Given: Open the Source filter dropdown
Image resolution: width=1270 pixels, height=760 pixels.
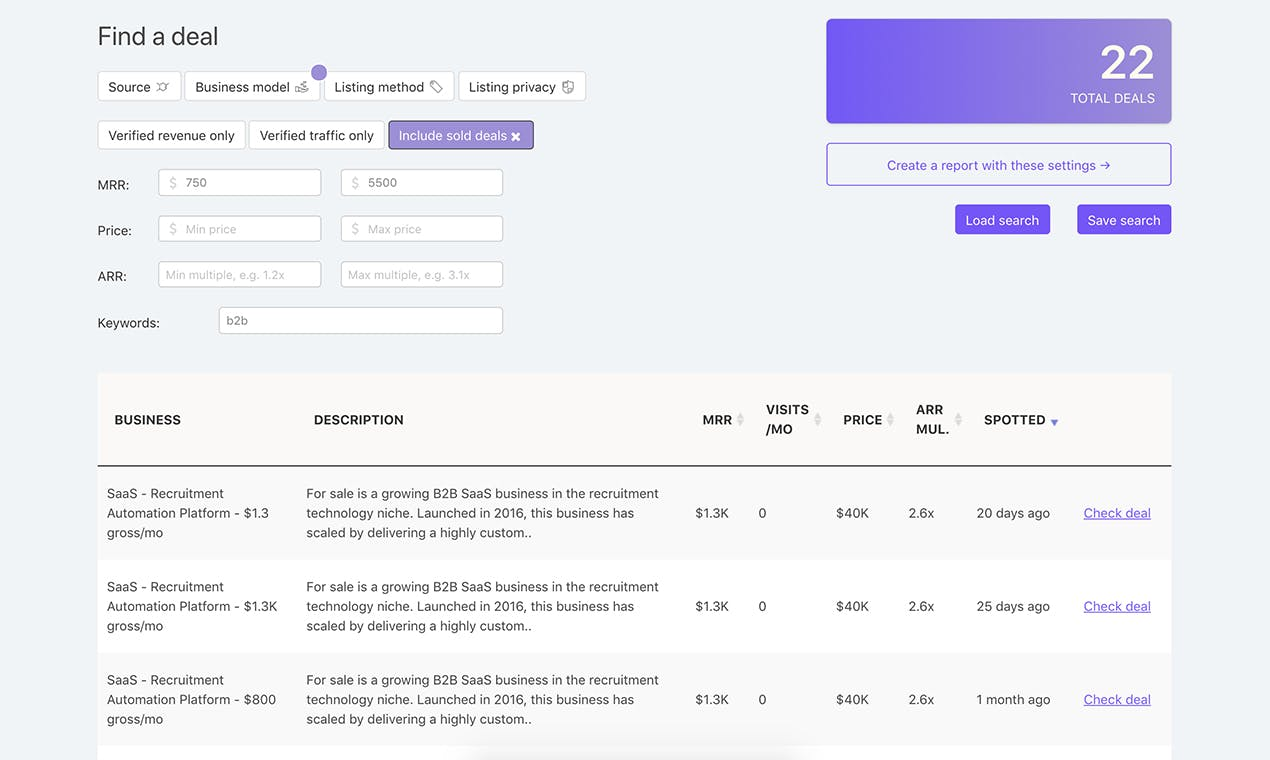Looking at the screenshot, I should pos(139,87).
